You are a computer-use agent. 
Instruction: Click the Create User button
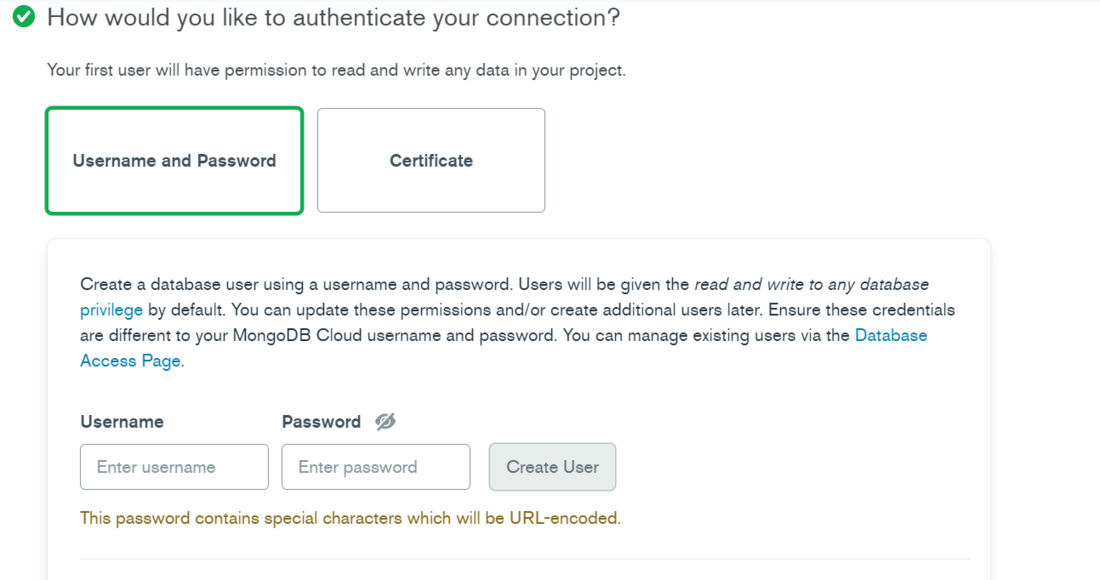click(552, 467)
